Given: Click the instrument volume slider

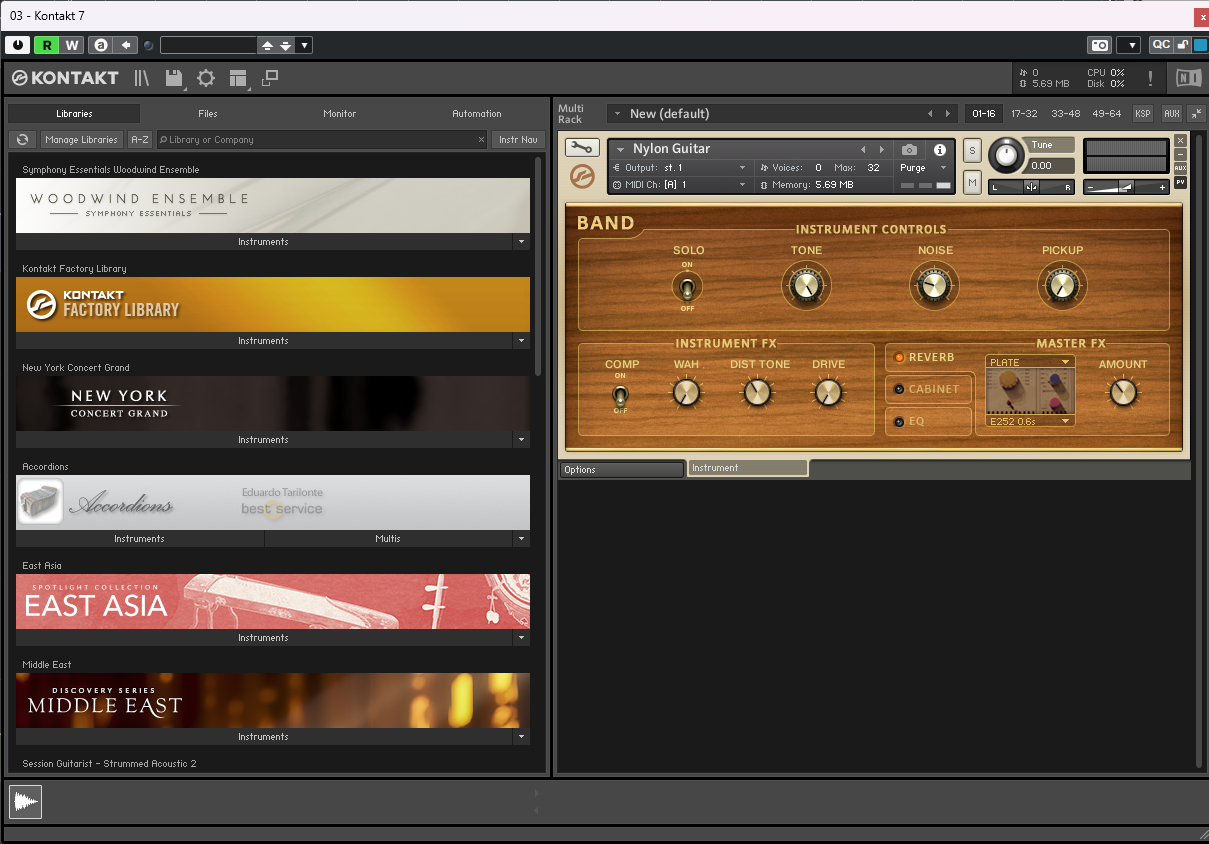Looking at the screenshot, I should 1127,187.
